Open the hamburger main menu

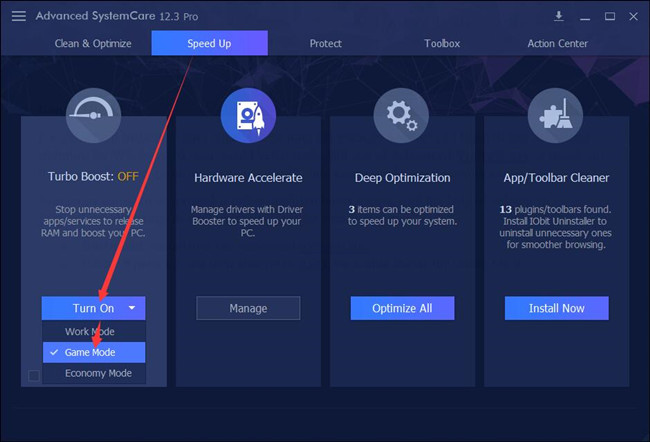pos(19,16)
